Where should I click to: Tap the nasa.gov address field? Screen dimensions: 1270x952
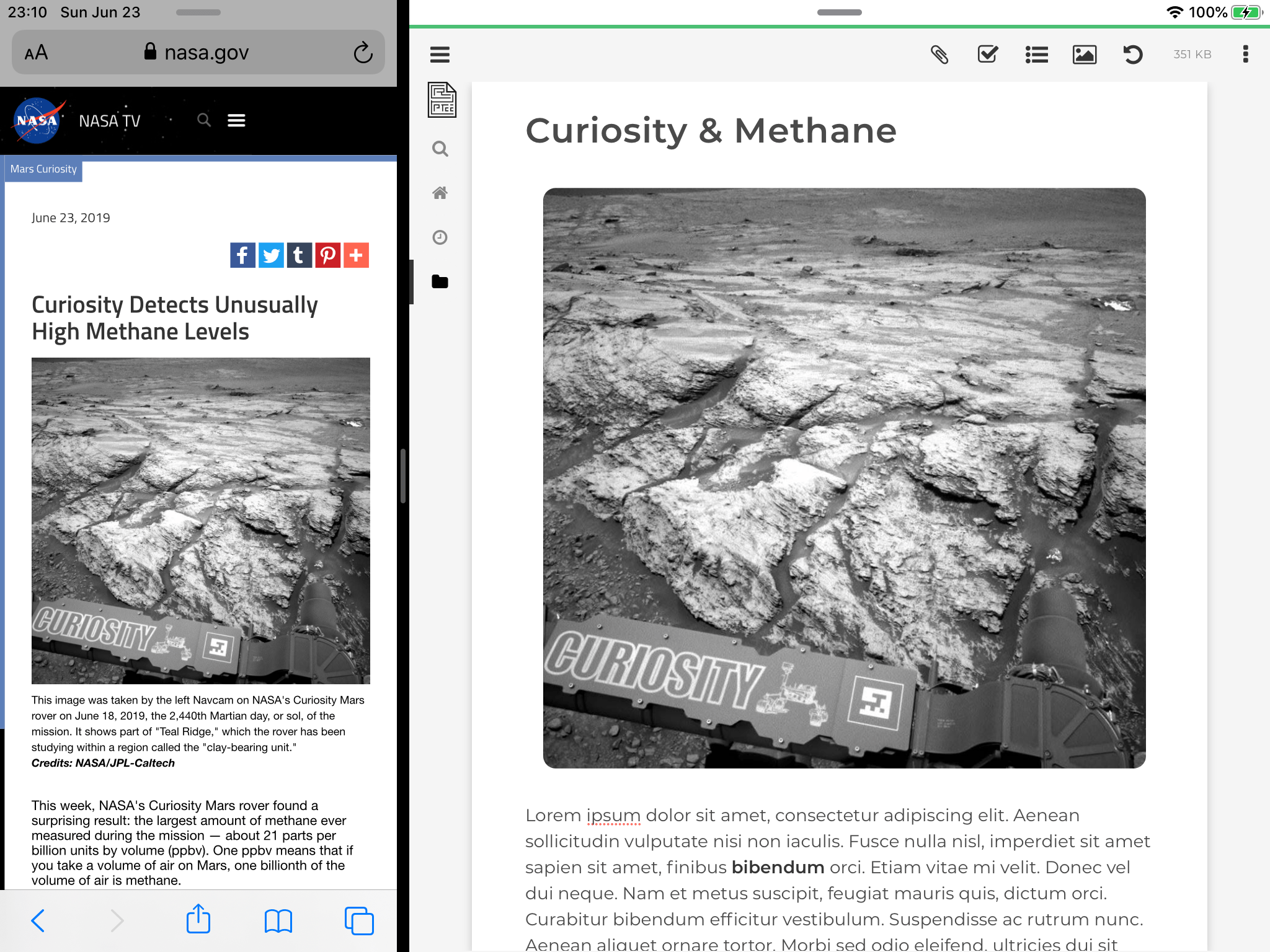[x=198, y=53]
